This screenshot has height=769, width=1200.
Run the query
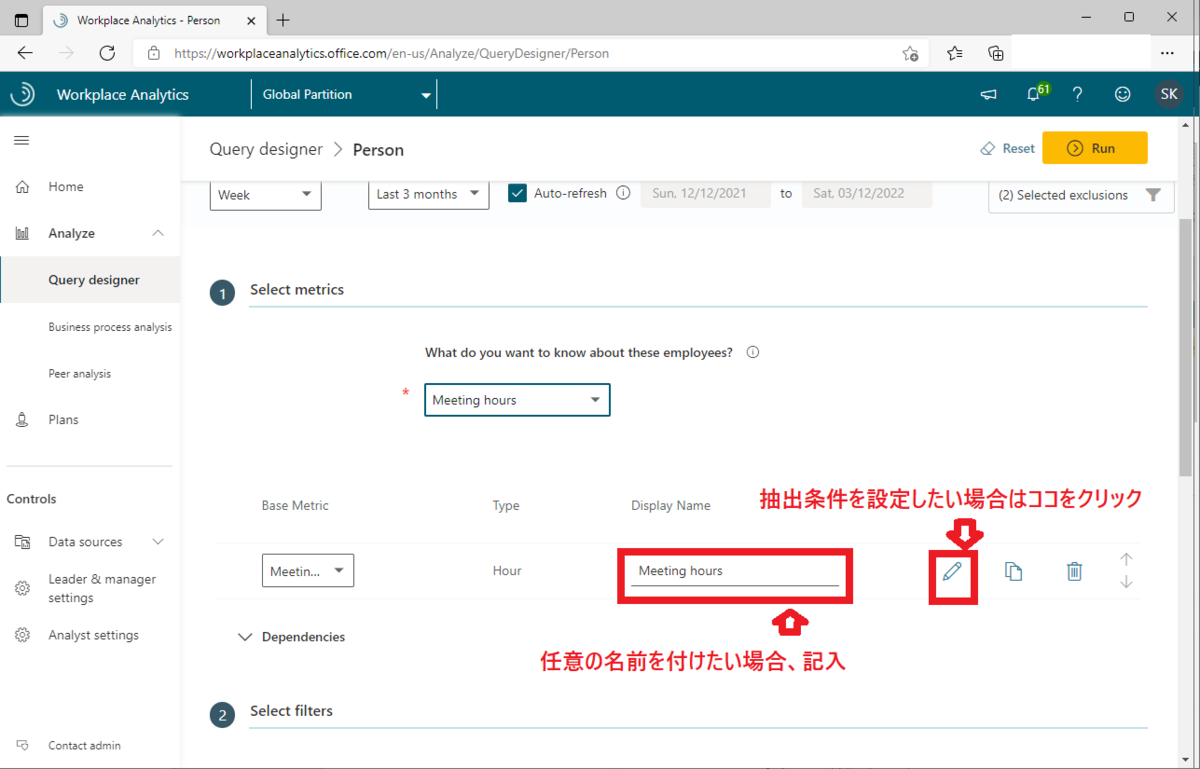(1094, 148)
